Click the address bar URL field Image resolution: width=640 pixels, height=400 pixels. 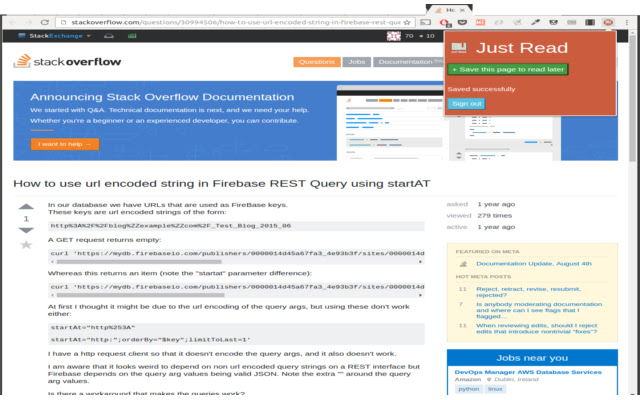[236, 22]
